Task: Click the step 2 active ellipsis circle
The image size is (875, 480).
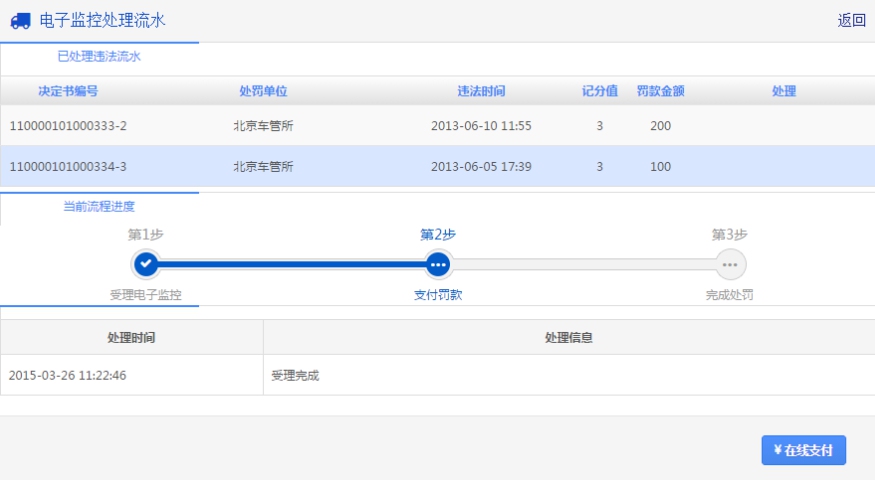Action: click(437, 264)
